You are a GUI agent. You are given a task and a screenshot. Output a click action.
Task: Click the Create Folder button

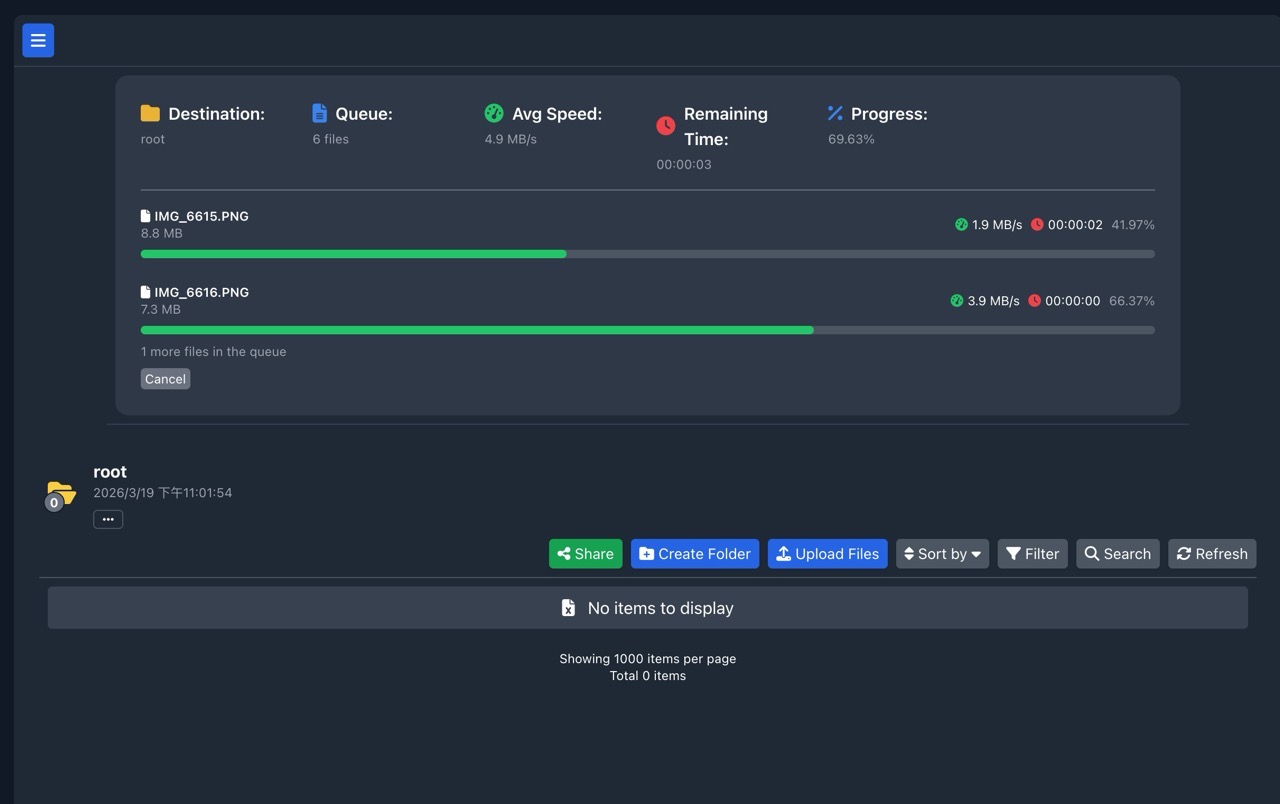[694, 554]
